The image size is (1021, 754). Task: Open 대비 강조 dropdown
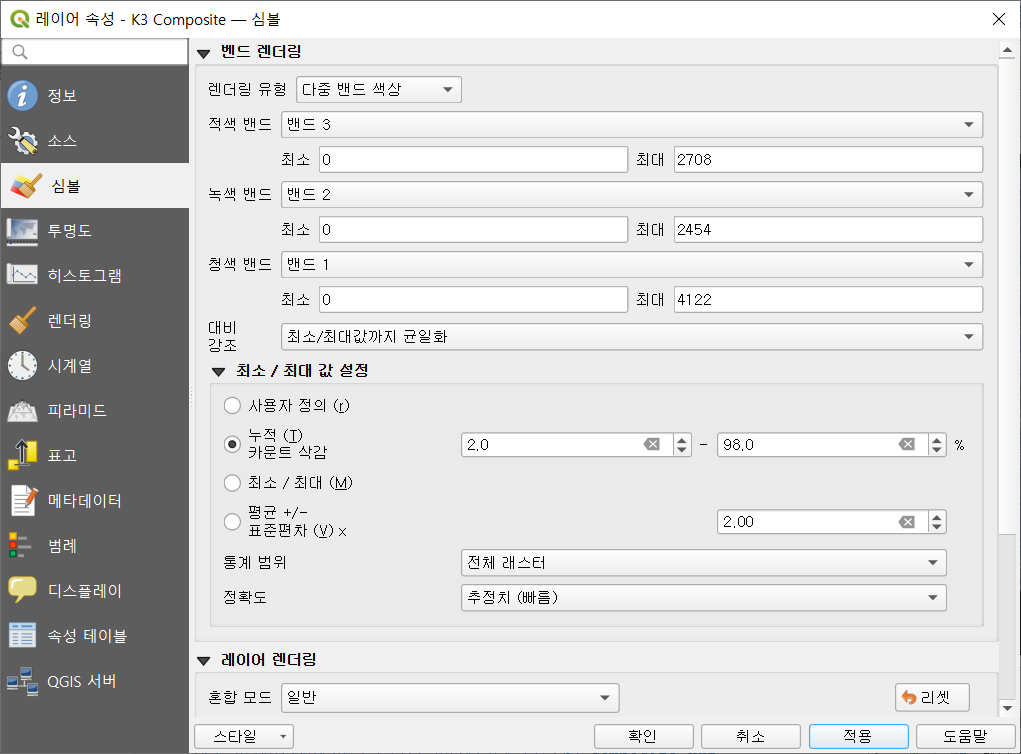632,337
